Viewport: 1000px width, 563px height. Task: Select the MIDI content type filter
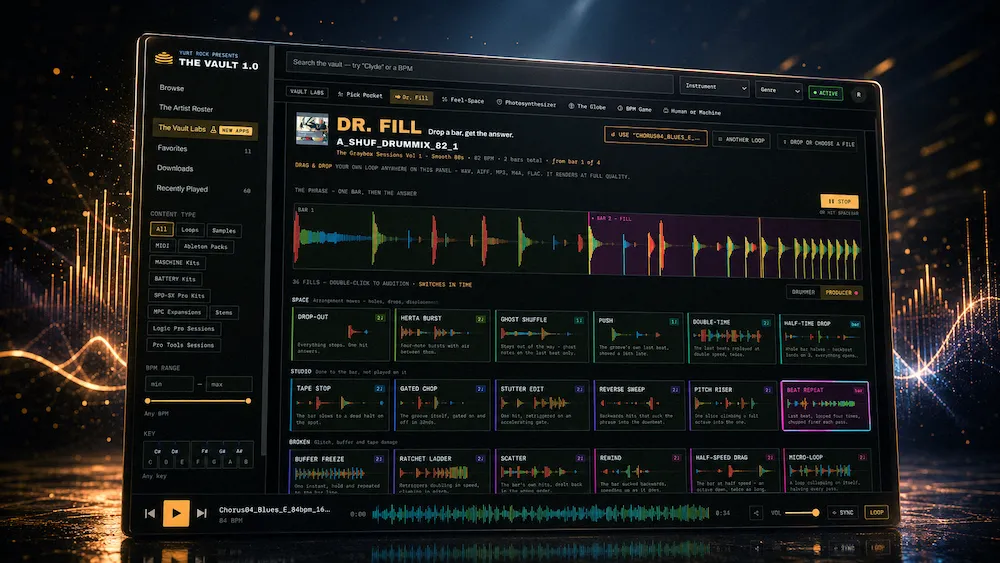[x=162, y=245]
